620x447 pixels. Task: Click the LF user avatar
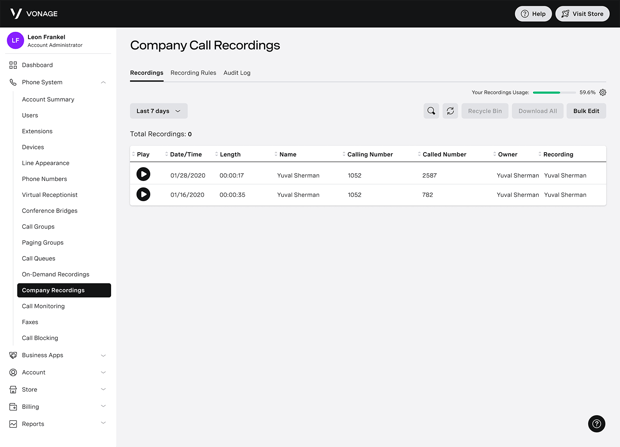15,40
